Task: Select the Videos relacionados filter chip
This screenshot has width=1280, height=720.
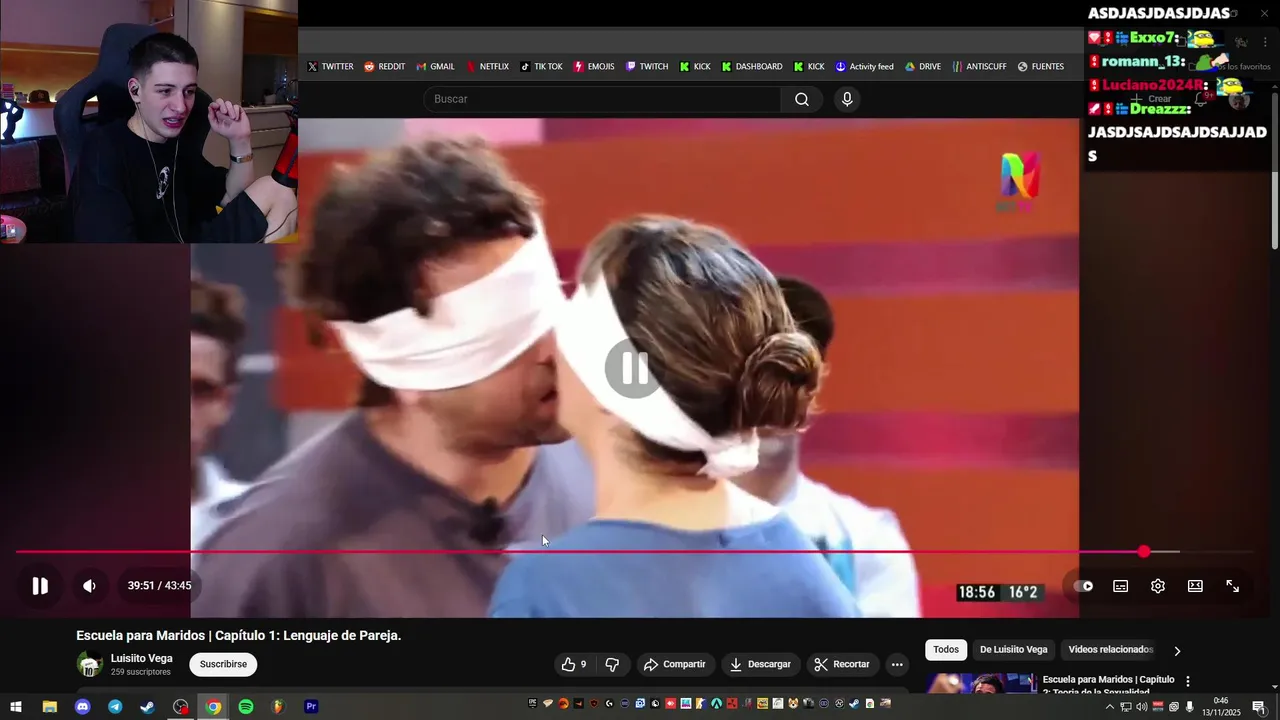Action: (1110, 650)
